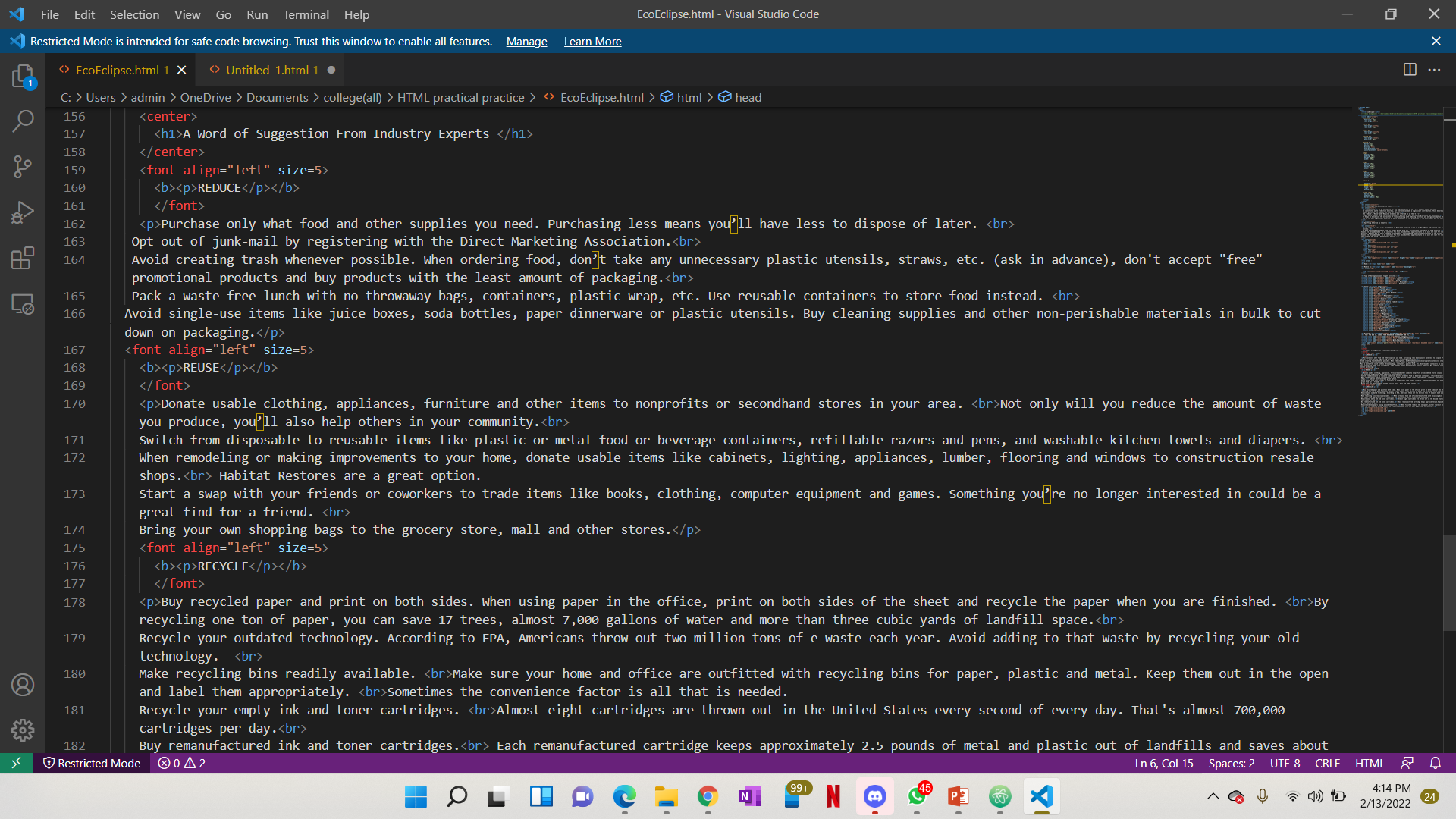Open the Source Control view
This screenshot has width=1456, height=819.
(23, 167)
